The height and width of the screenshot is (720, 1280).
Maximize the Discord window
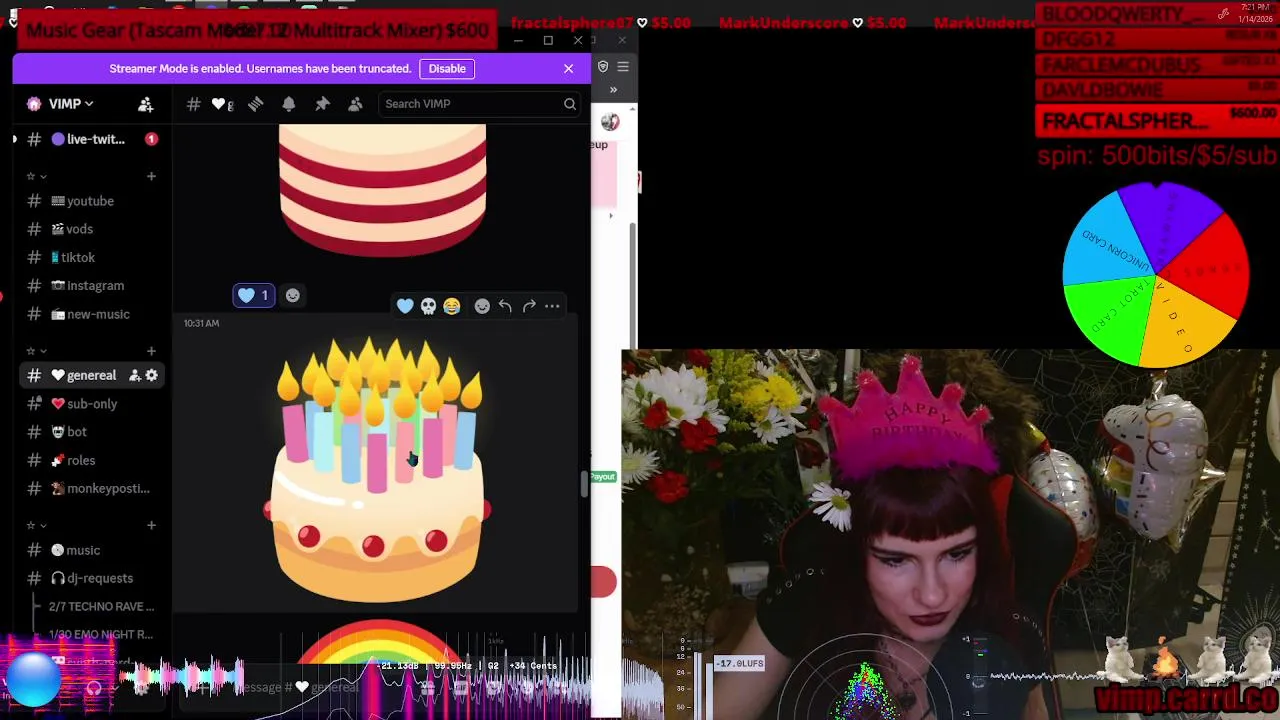click(548, 40)
